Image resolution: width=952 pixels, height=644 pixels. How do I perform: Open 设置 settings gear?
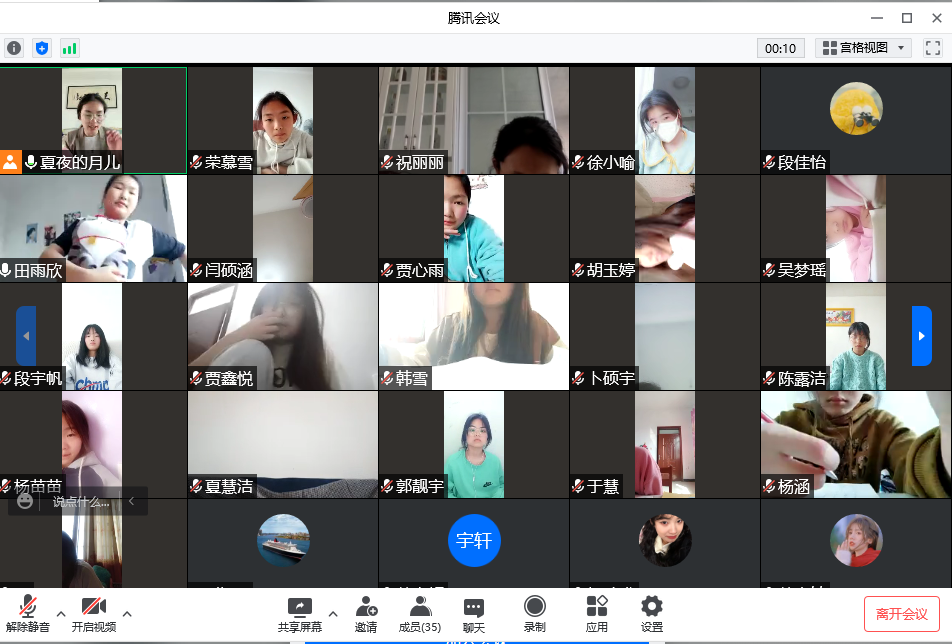tap(652, 613)
